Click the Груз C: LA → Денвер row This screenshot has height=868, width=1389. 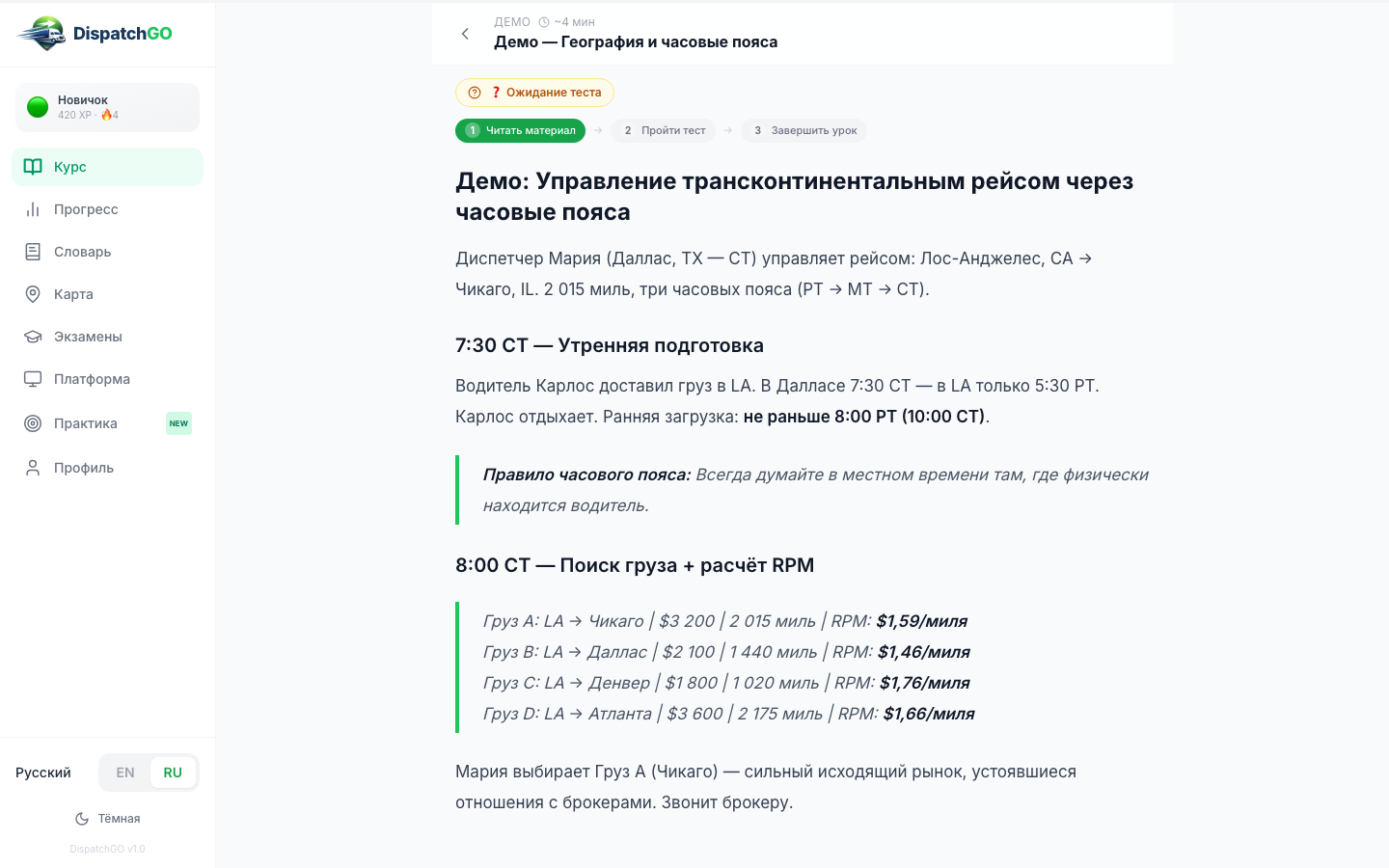(x=726, y=683)
